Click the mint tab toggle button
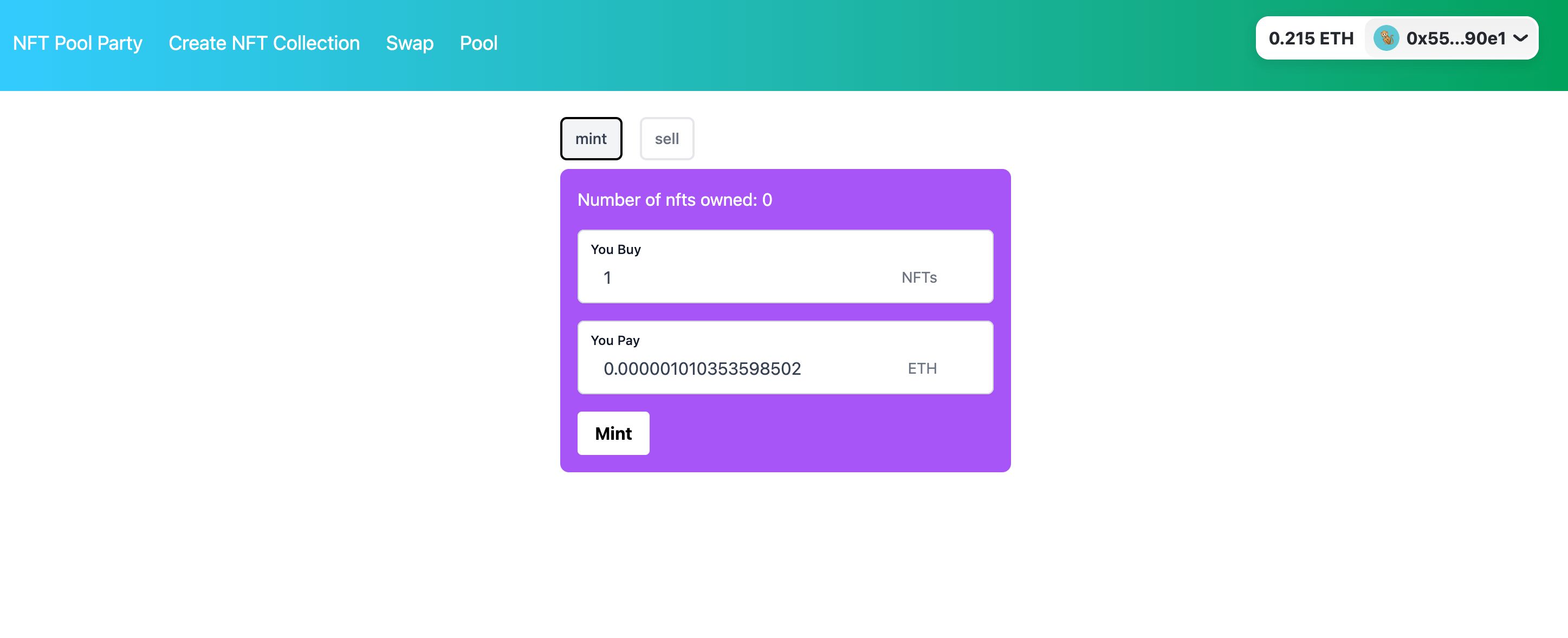 590,138
